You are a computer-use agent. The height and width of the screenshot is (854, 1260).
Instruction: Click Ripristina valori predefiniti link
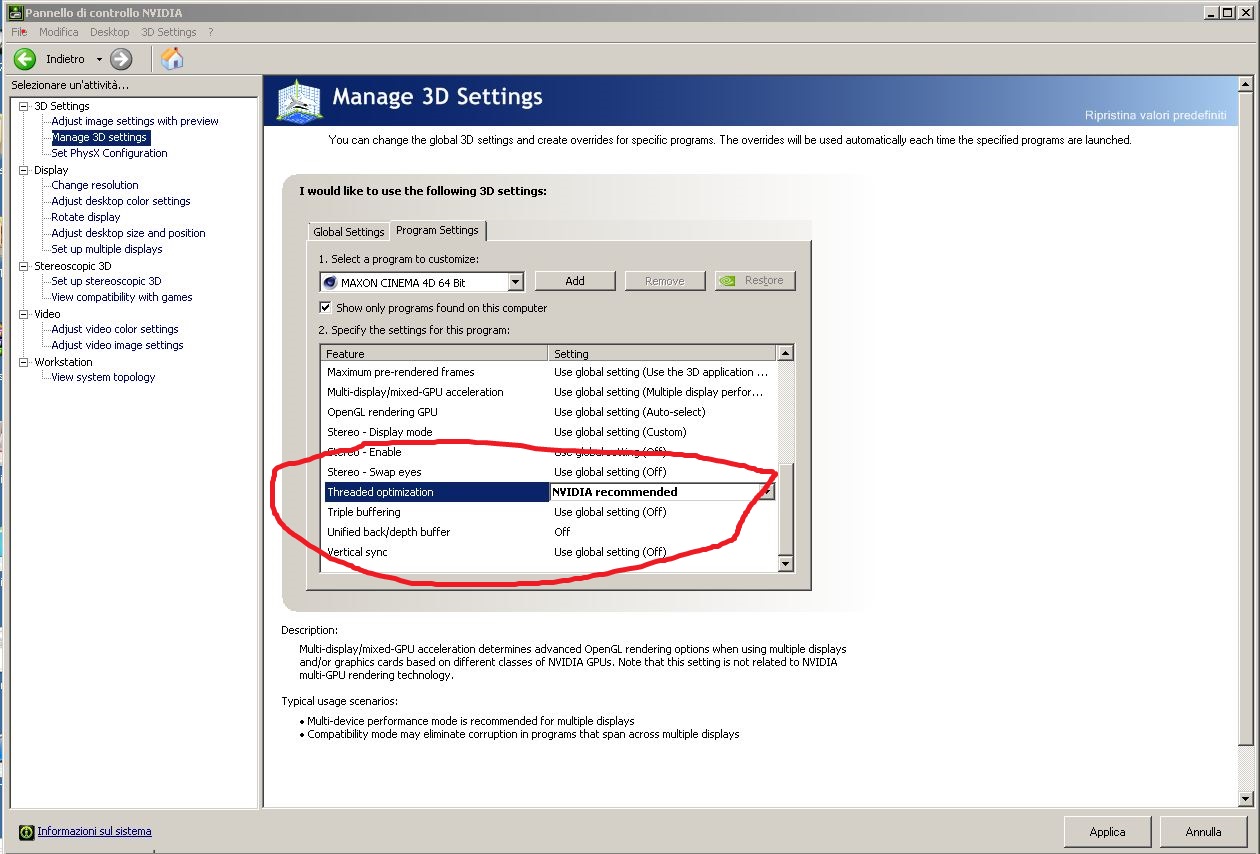pos(1155,116)
